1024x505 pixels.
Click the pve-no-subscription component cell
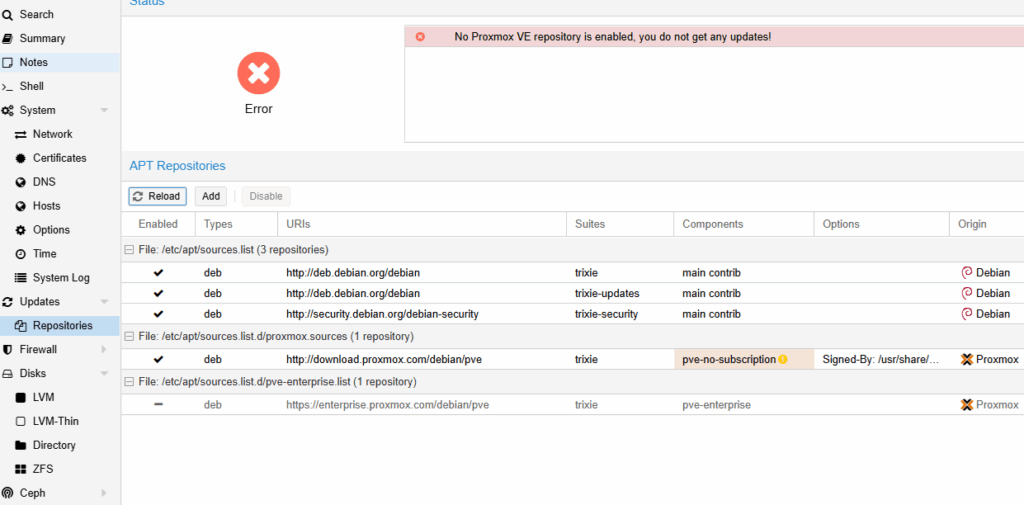tap(744, 359)
